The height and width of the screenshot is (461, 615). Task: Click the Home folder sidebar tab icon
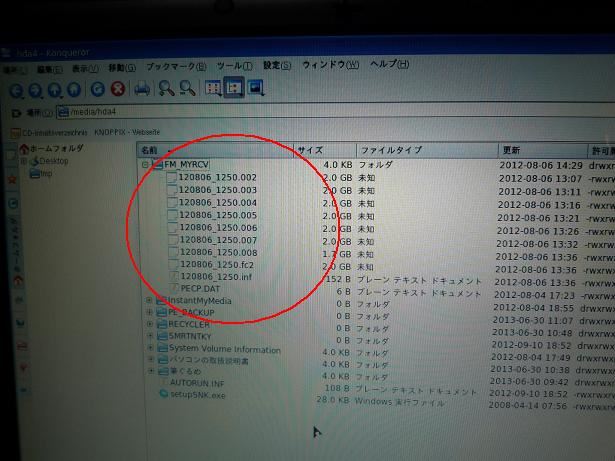click(x=18, y=280)
